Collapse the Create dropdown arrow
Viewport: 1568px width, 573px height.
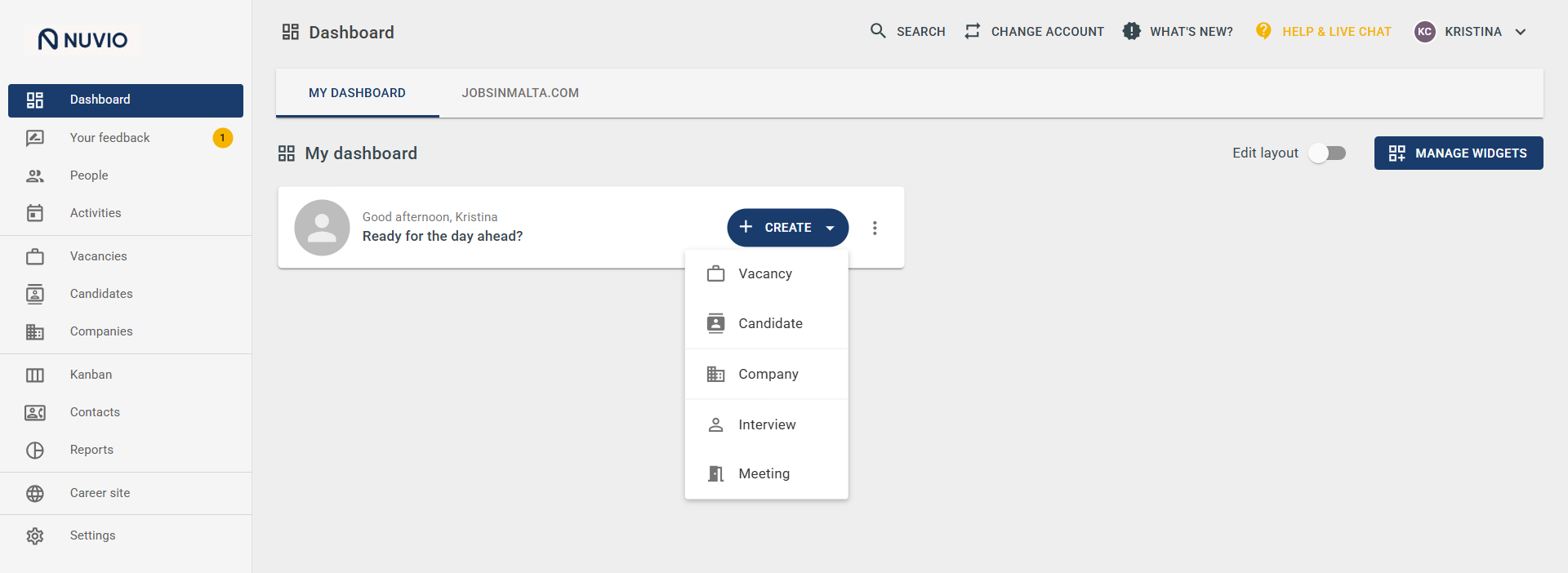click(x=830, y=228)
